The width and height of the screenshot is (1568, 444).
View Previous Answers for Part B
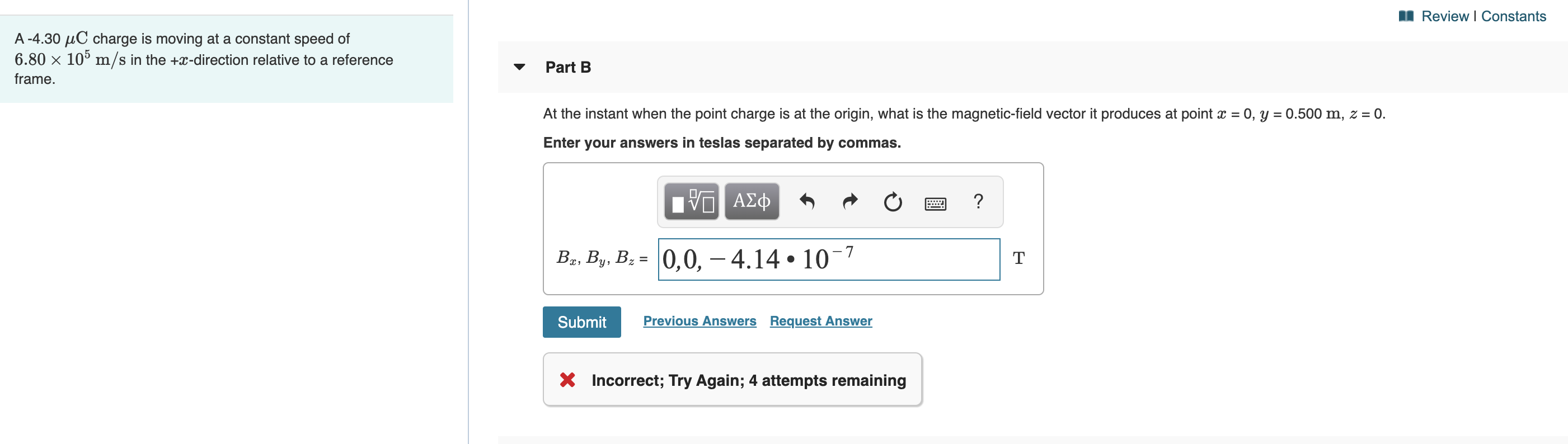point(700,320)
